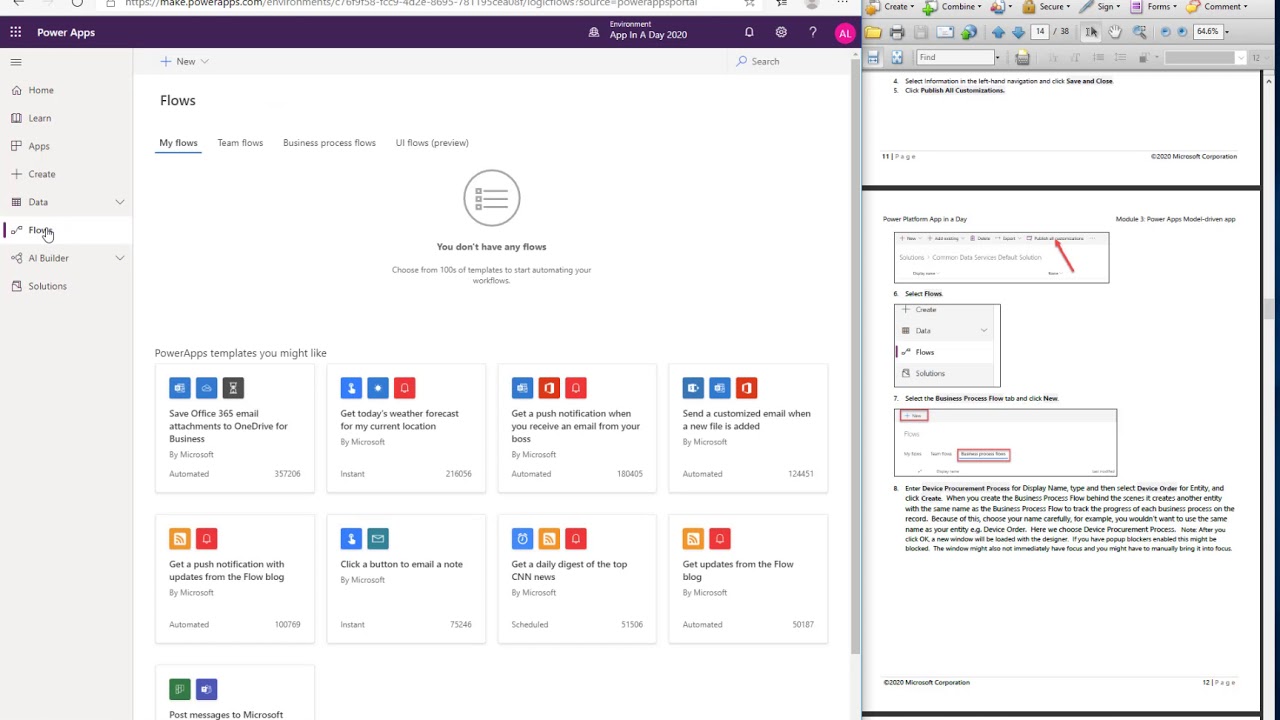The image size is (1280, 720).
Task: Open Click a button to email a note template
Action: 406,580
